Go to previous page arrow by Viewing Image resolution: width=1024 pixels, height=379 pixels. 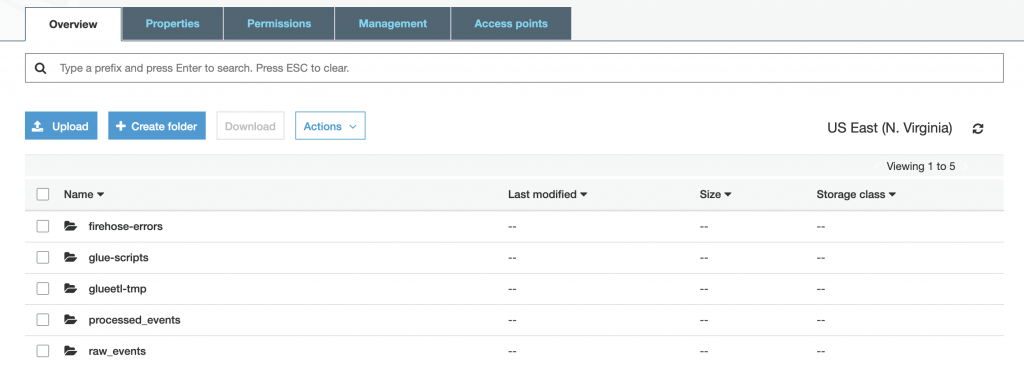(x=877, y=167)
